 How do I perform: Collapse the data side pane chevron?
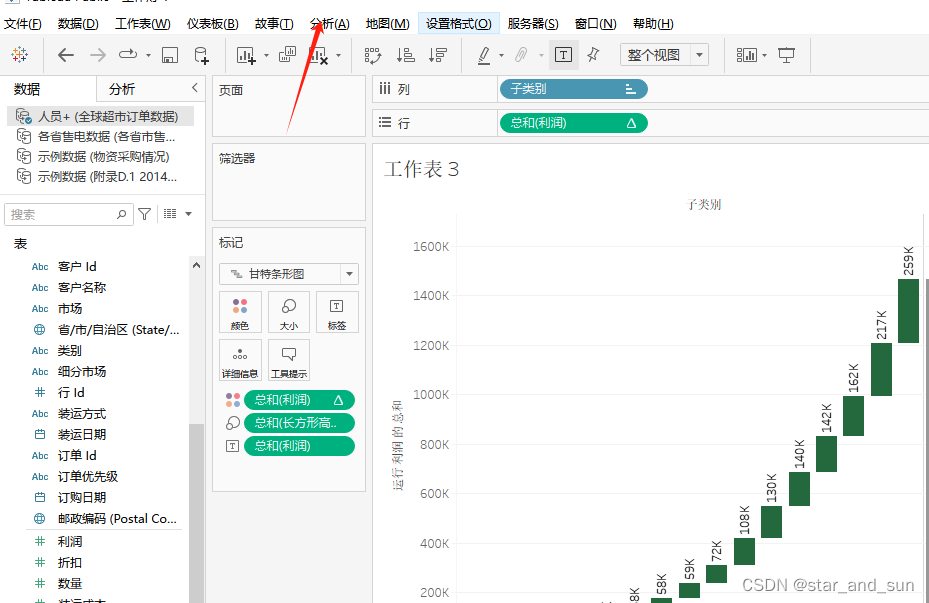pos(194,88)
